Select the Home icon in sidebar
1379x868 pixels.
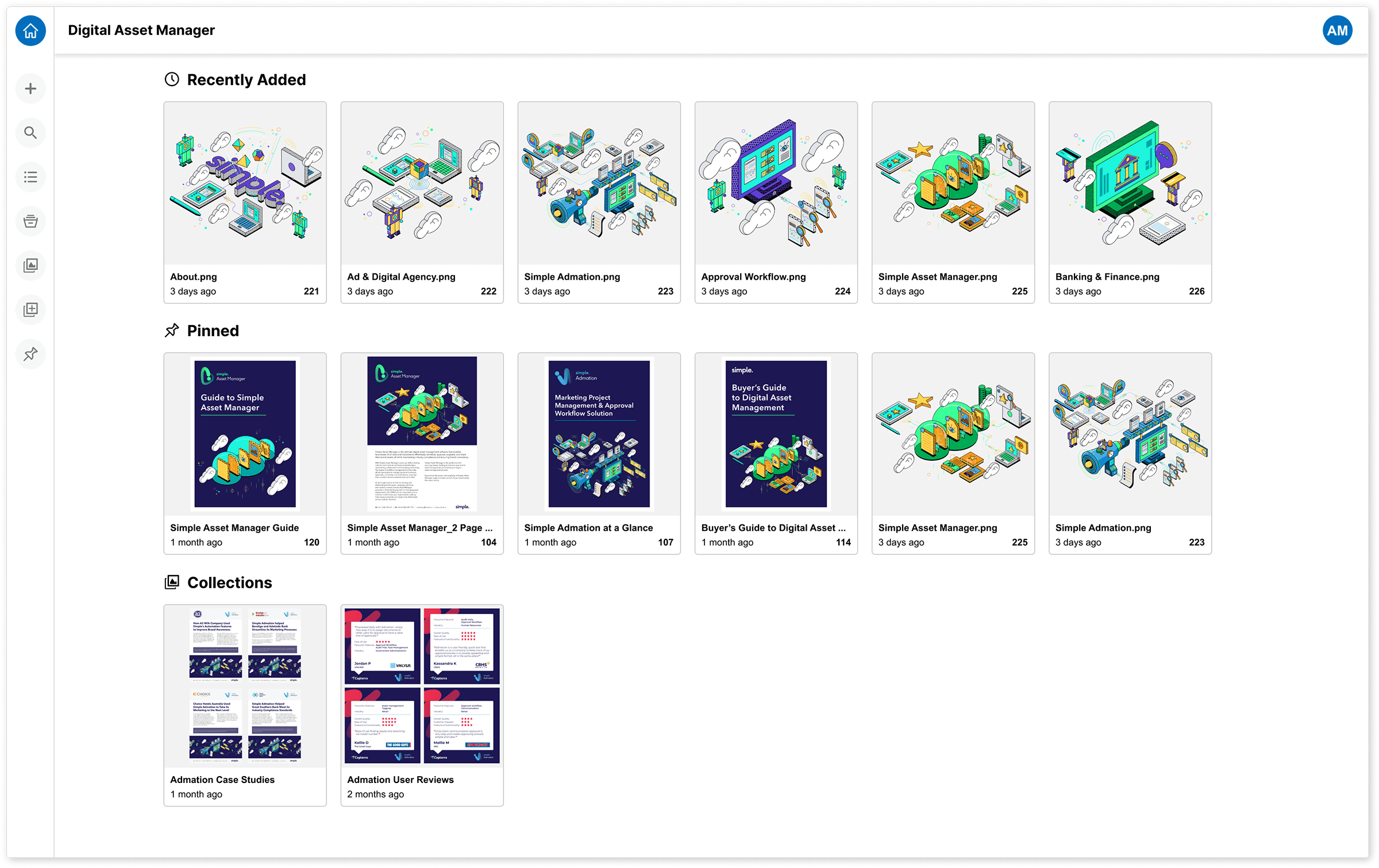pyautogui.click(x=30, y=32)
